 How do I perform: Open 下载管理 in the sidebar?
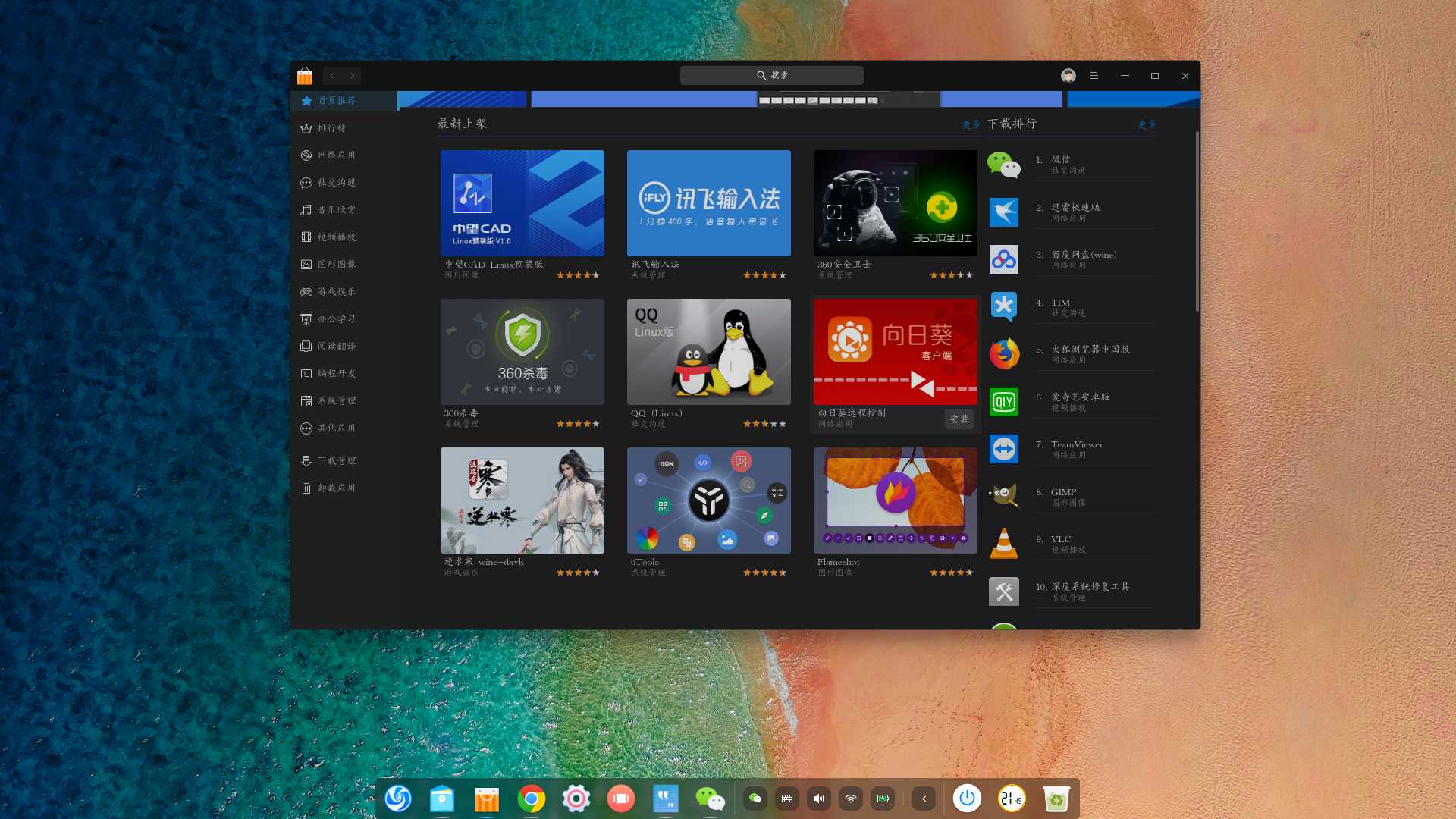point(336,461)
